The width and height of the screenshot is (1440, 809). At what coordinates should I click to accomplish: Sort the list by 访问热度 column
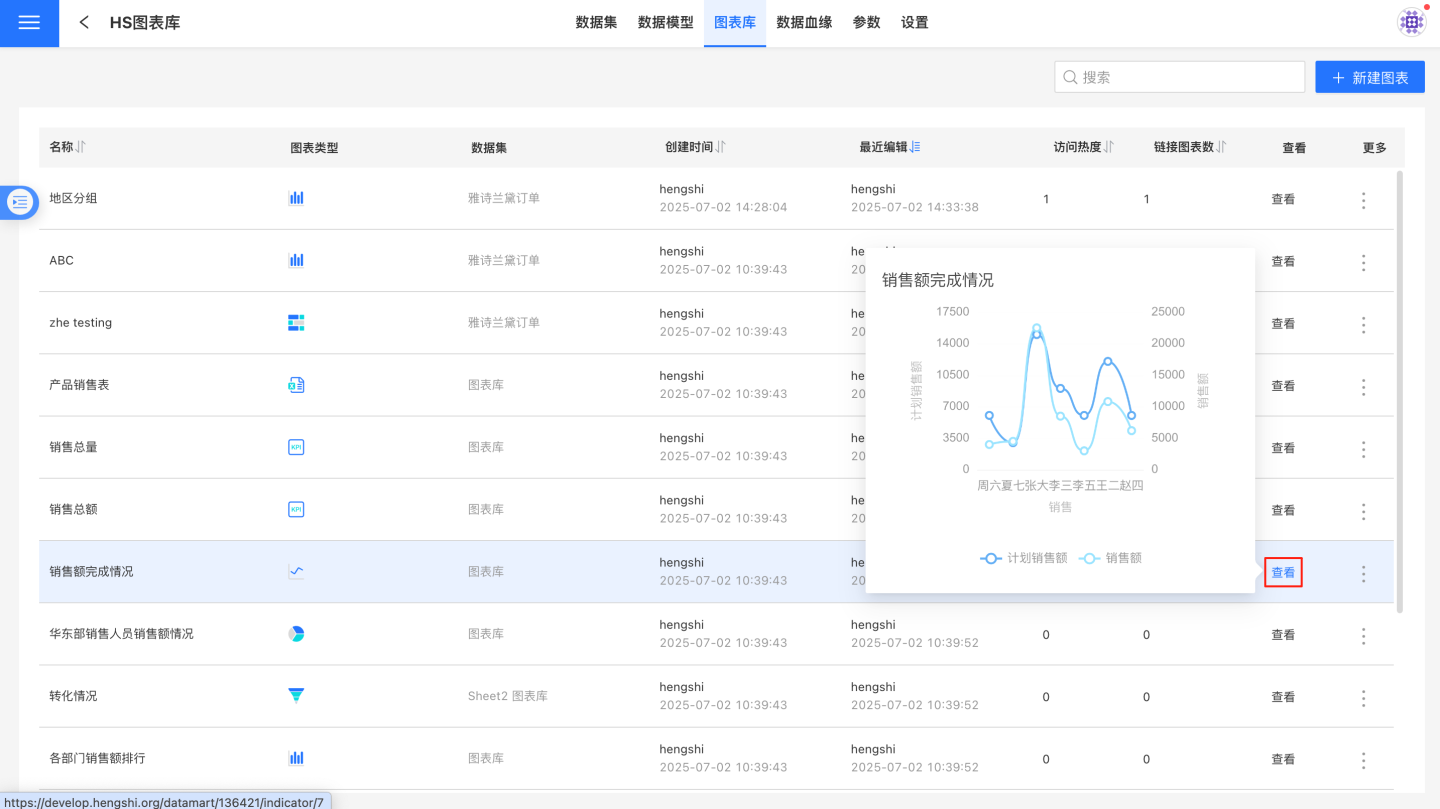(1108, 147)
